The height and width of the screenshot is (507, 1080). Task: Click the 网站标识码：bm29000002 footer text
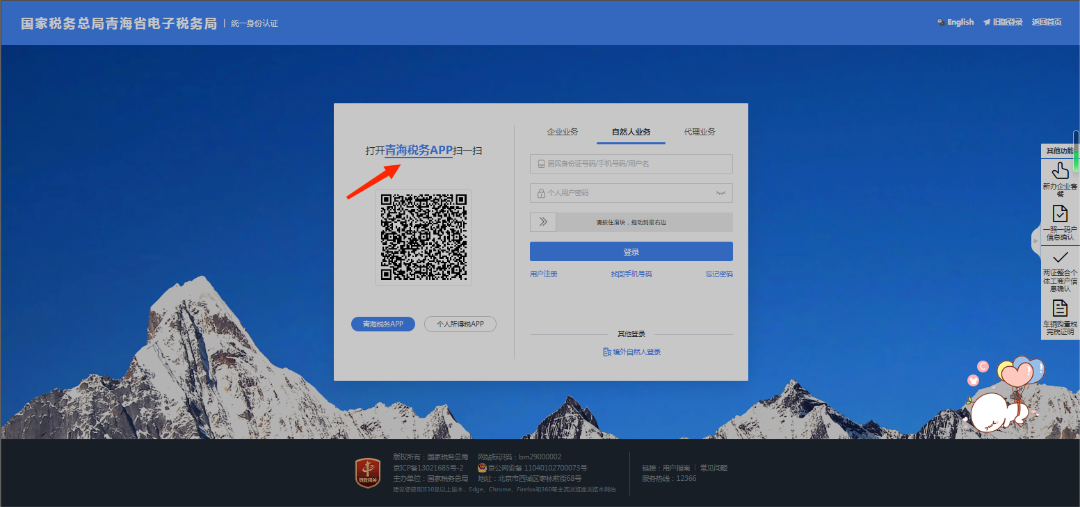(519, 457)
